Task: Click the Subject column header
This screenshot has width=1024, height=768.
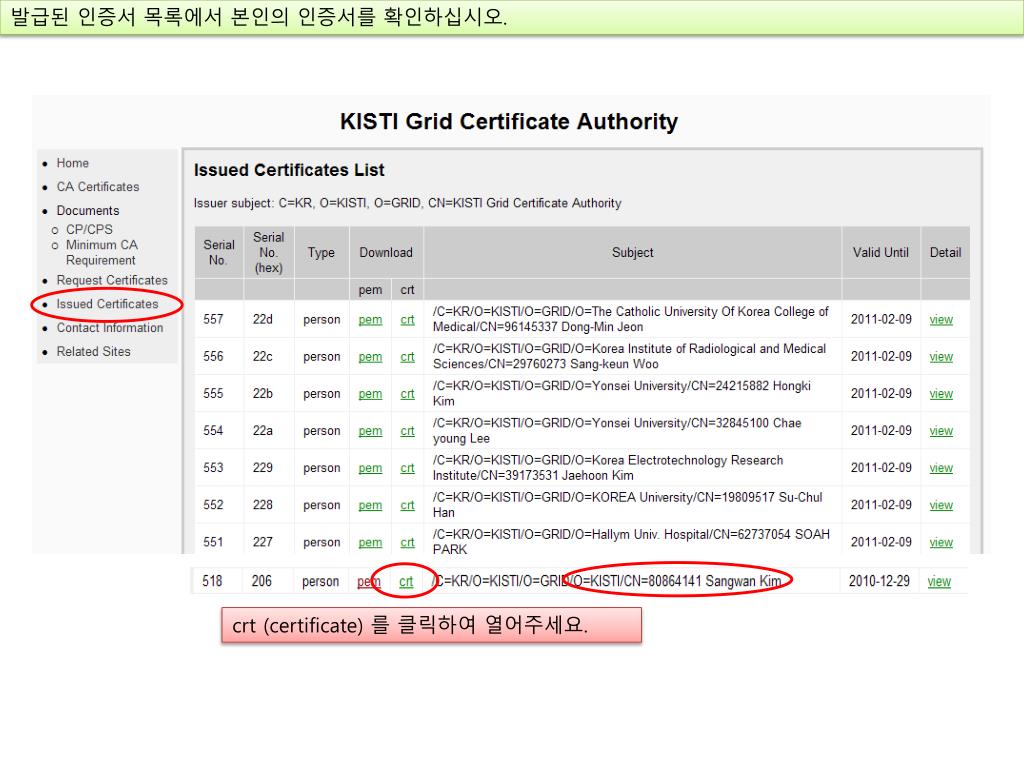Action: pyautogui.click(x=633, y=253)
